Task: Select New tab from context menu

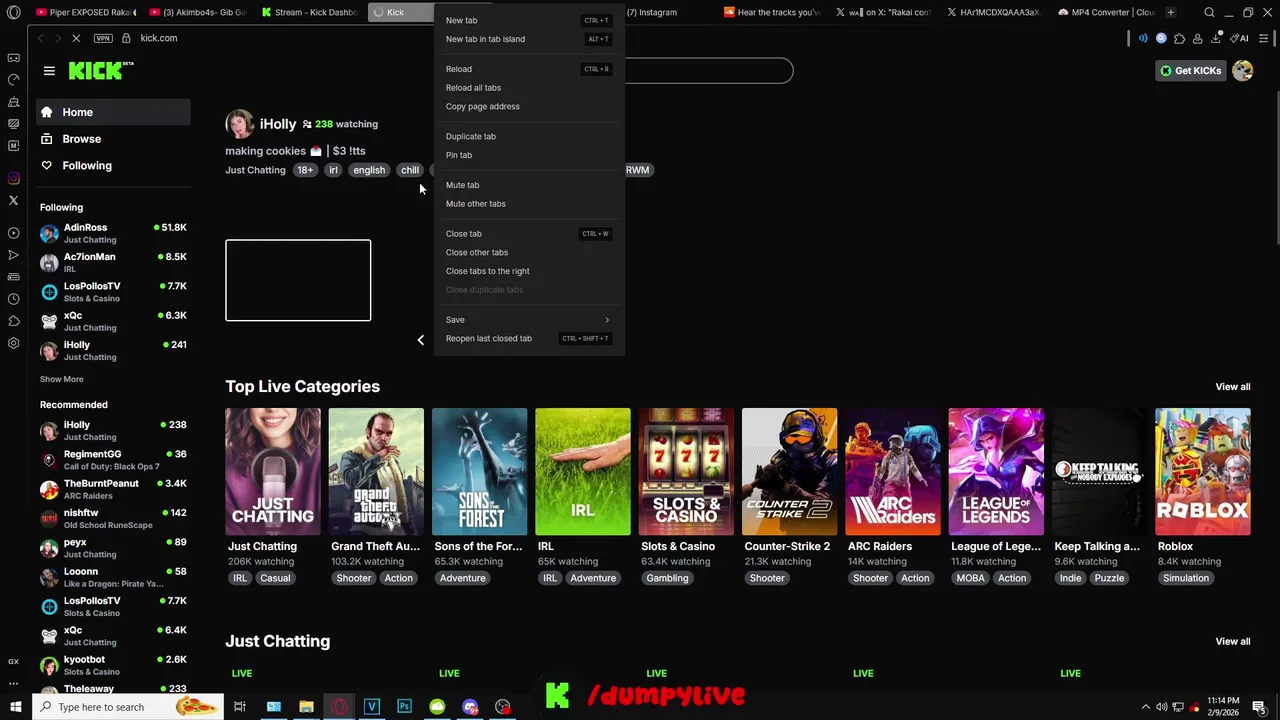Action: 528,20
